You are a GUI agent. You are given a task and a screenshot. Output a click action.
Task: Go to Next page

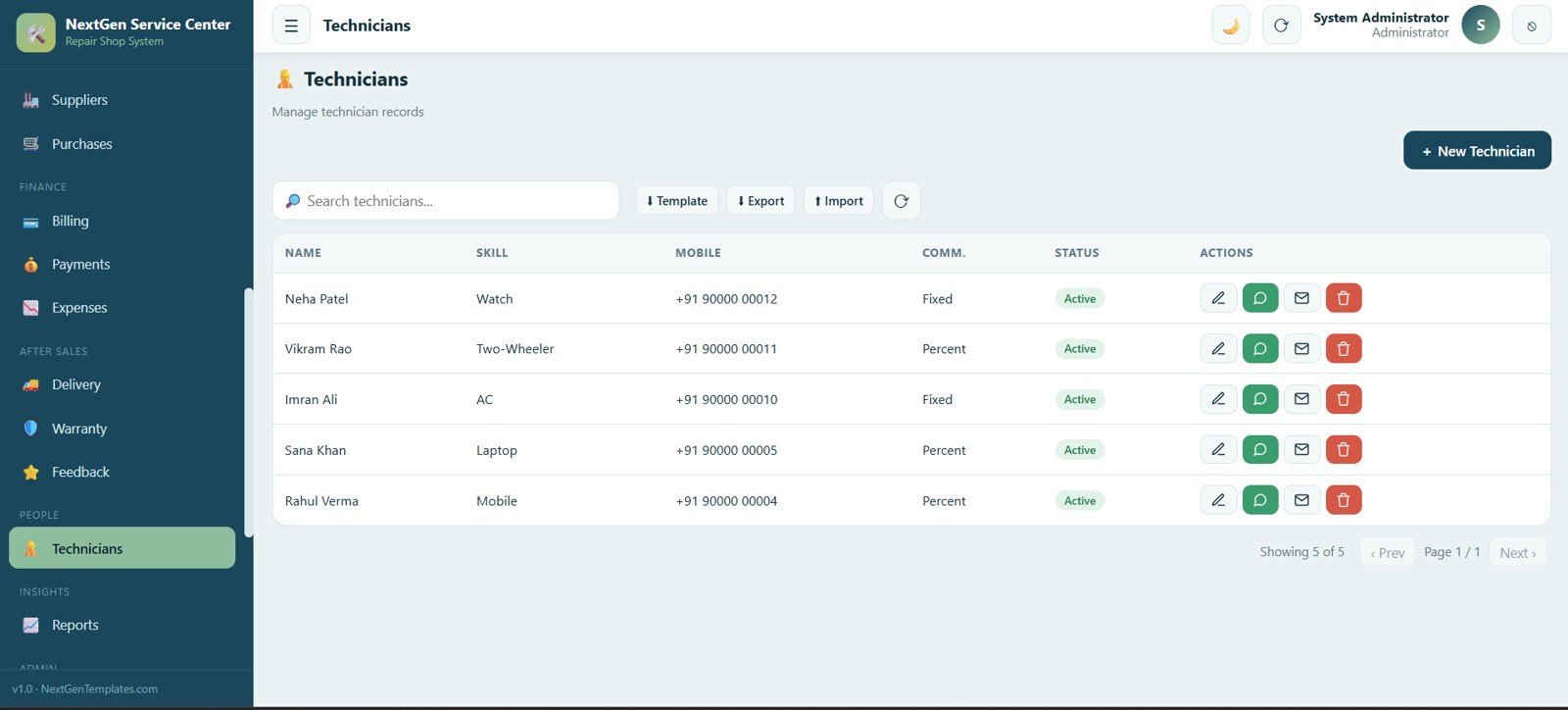(x=1518, y=552)
